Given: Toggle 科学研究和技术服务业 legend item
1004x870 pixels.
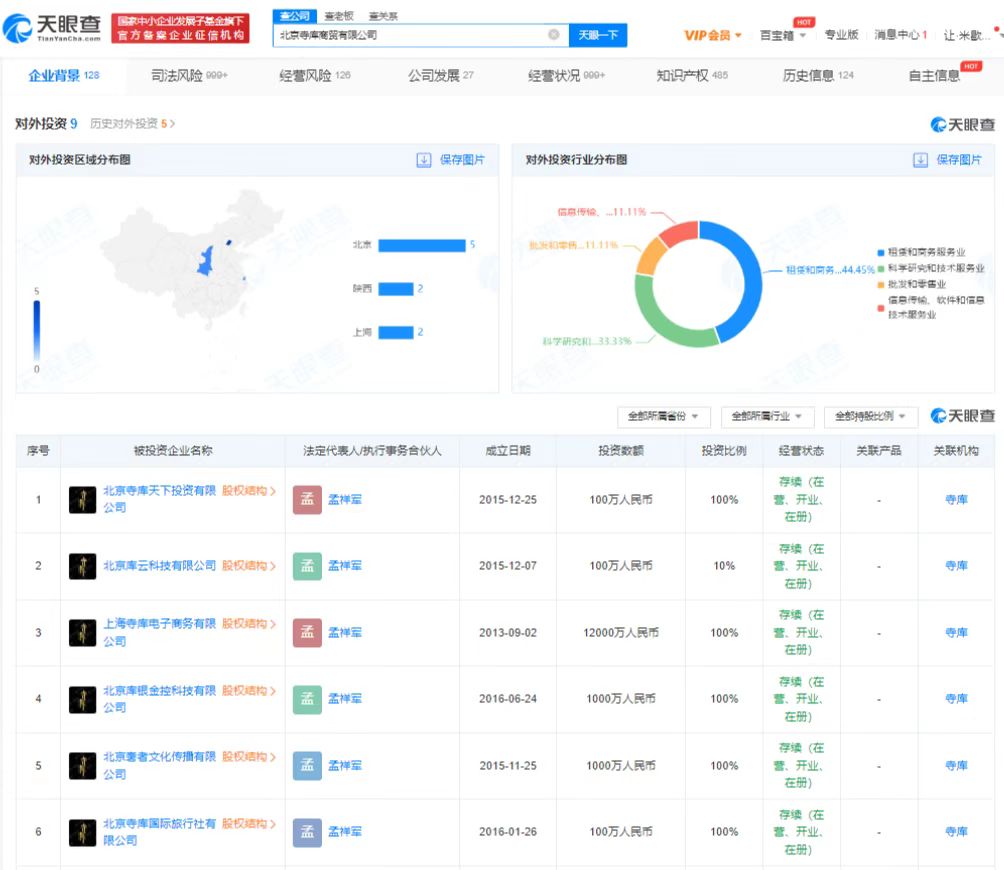Looking at the screenshot, I should [931, 268].
